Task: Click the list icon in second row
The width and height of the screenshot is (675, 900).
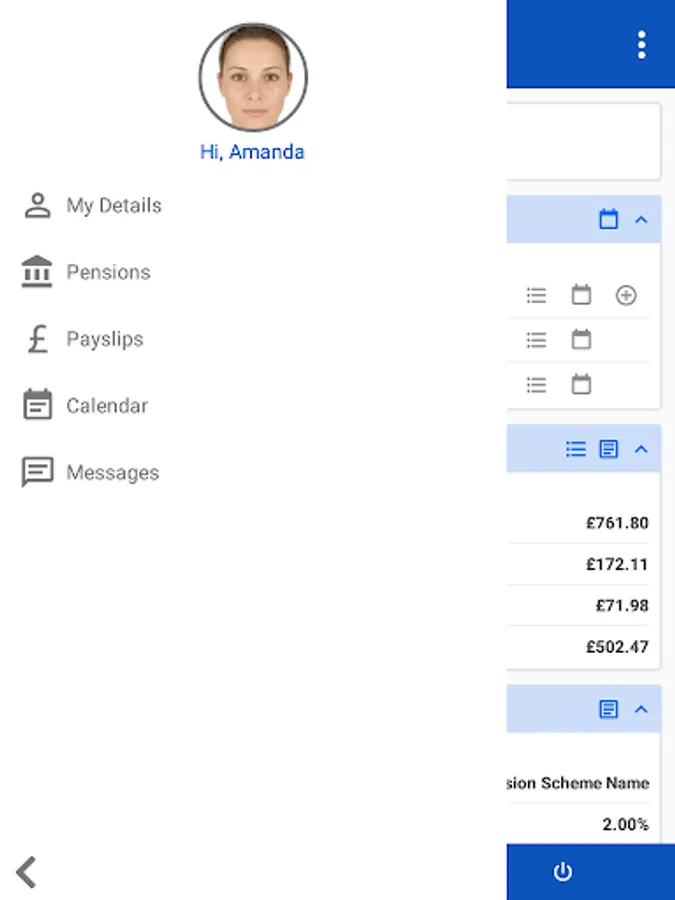Action: click(537, 340)
